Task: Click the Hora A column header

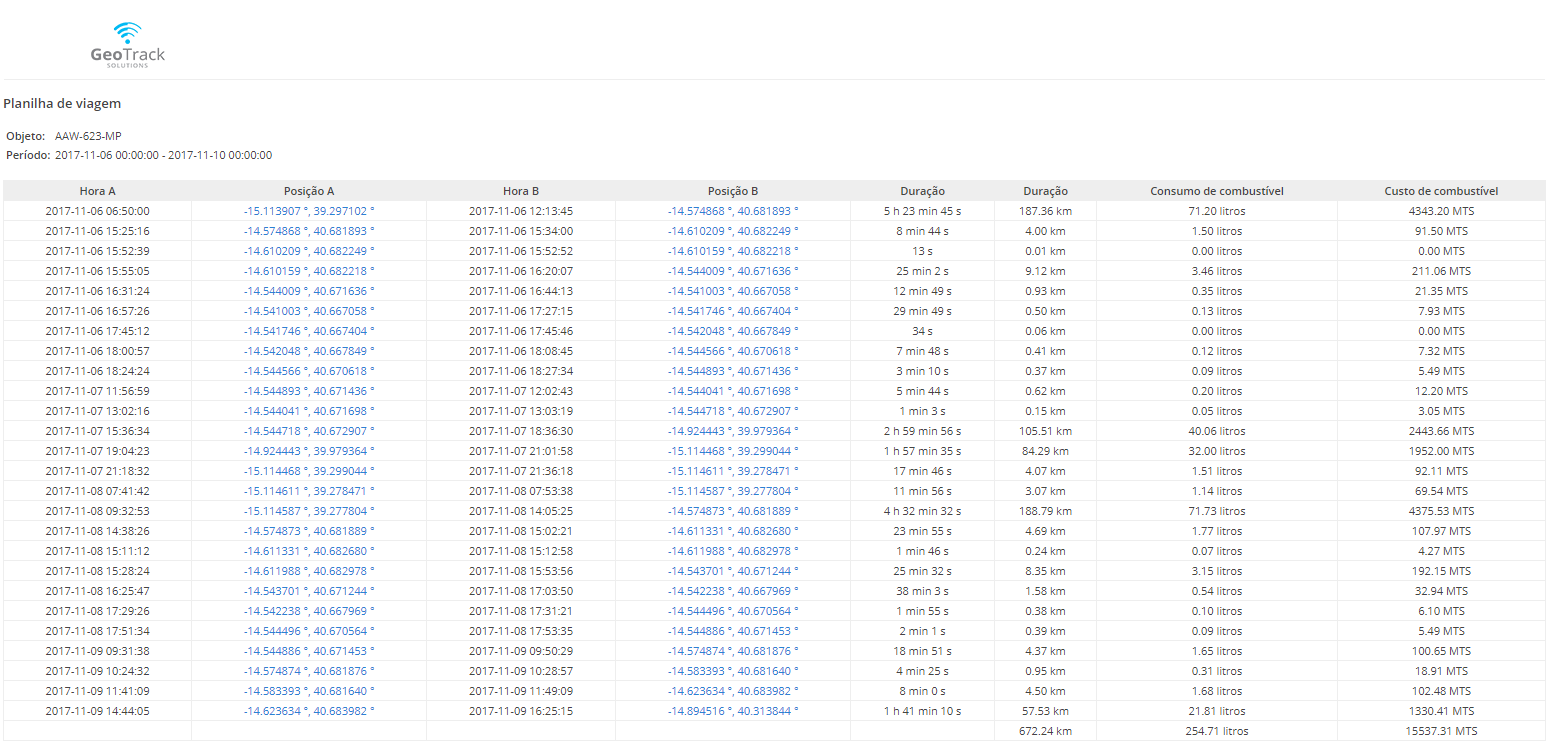Action: (x=97, y=191)
